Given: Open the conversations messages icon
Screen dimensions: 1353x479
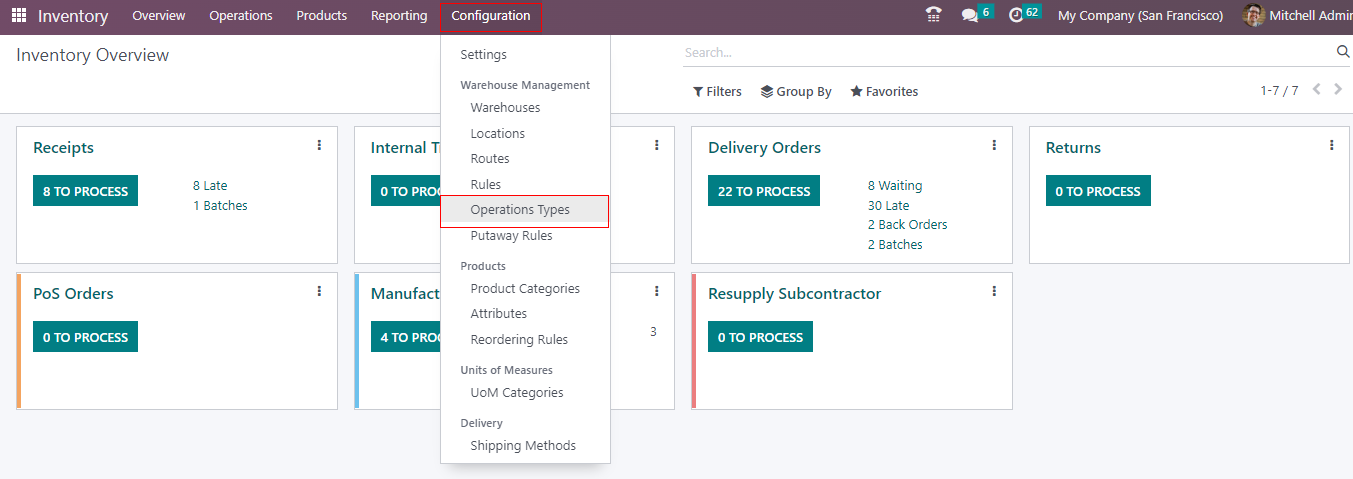Looking at the screenshot, I should [x=969, y=15].
